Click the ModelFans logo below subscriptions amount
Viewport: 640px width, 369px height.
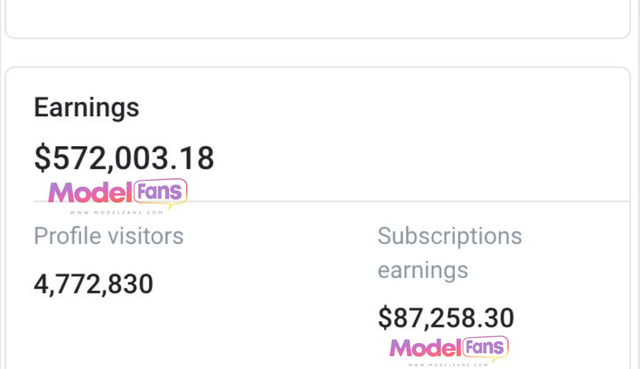pyautogui.click(x=449, y=351)
